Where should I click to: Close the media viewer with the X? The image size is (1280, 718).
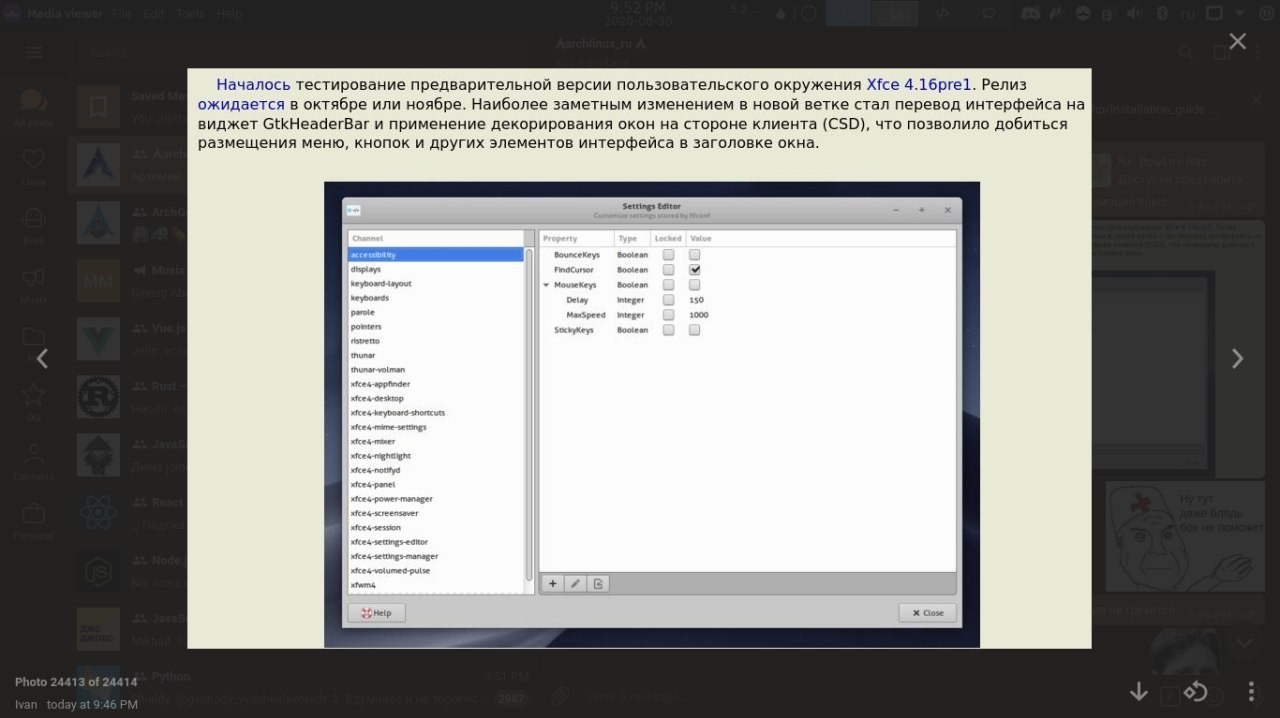pyautogui.click(x=1237, y=41)
